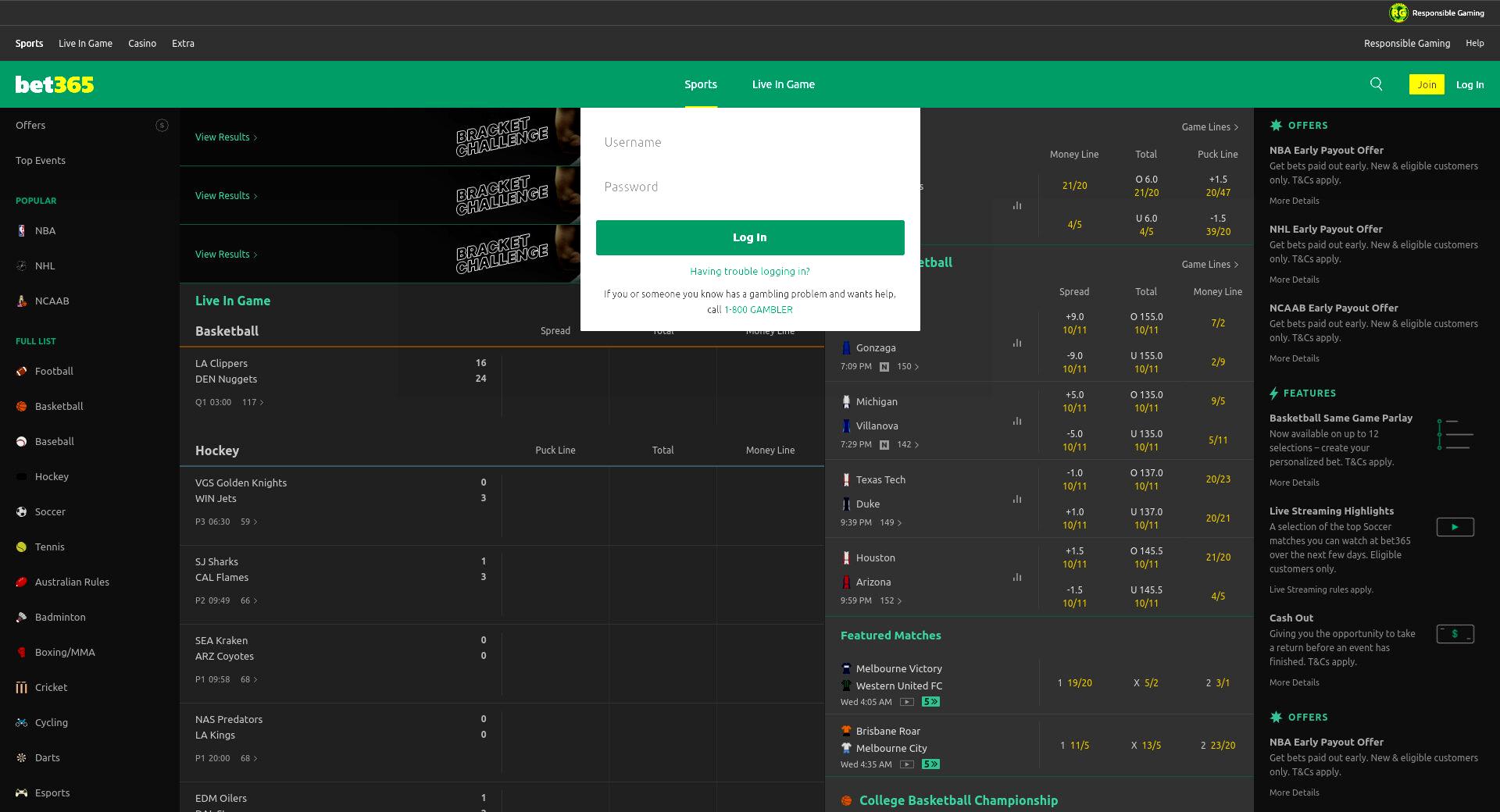Open the Extra menu item
Image resolution: width=1500 pixels, height=812 pixels.
[183, 44]
